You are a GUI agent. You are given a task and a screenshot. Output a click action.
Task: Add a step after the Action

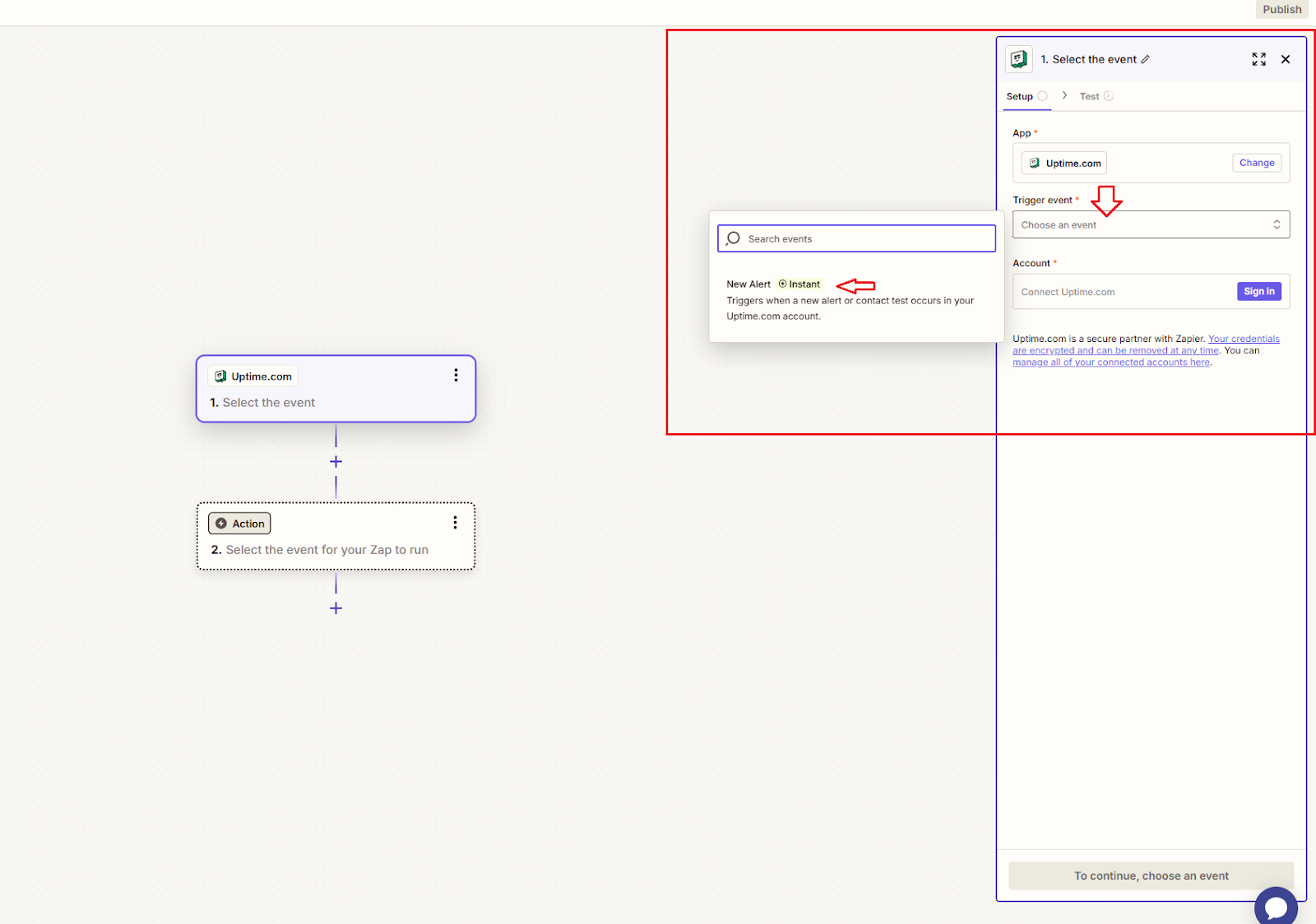[336, 608]
